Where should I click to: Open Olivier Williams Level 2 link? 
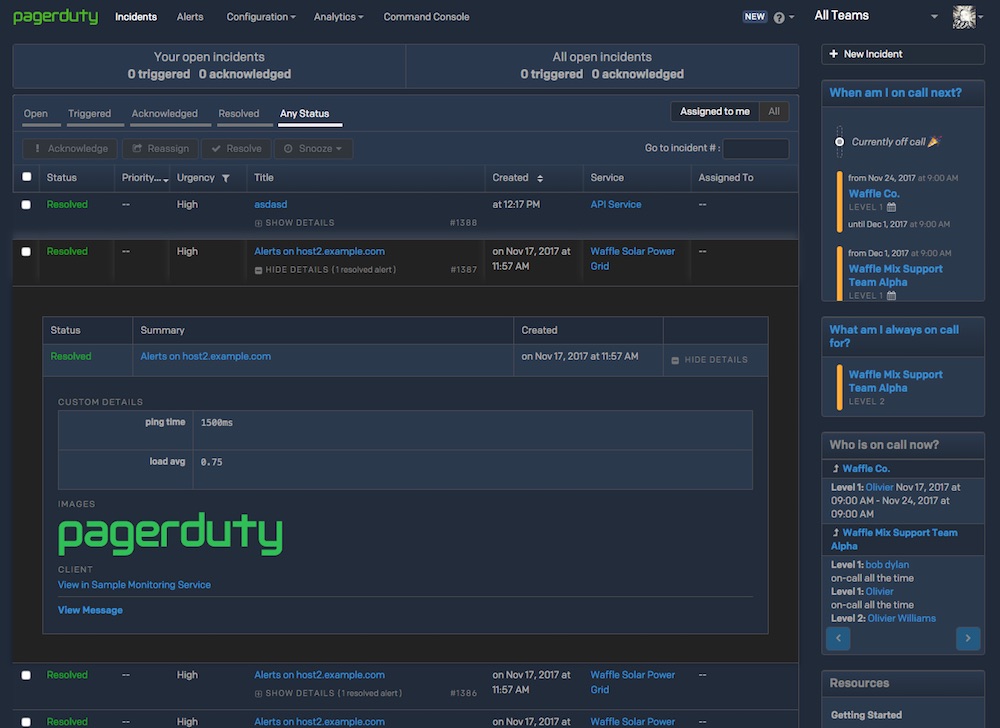pyautogui.click(x=902, y=618)
